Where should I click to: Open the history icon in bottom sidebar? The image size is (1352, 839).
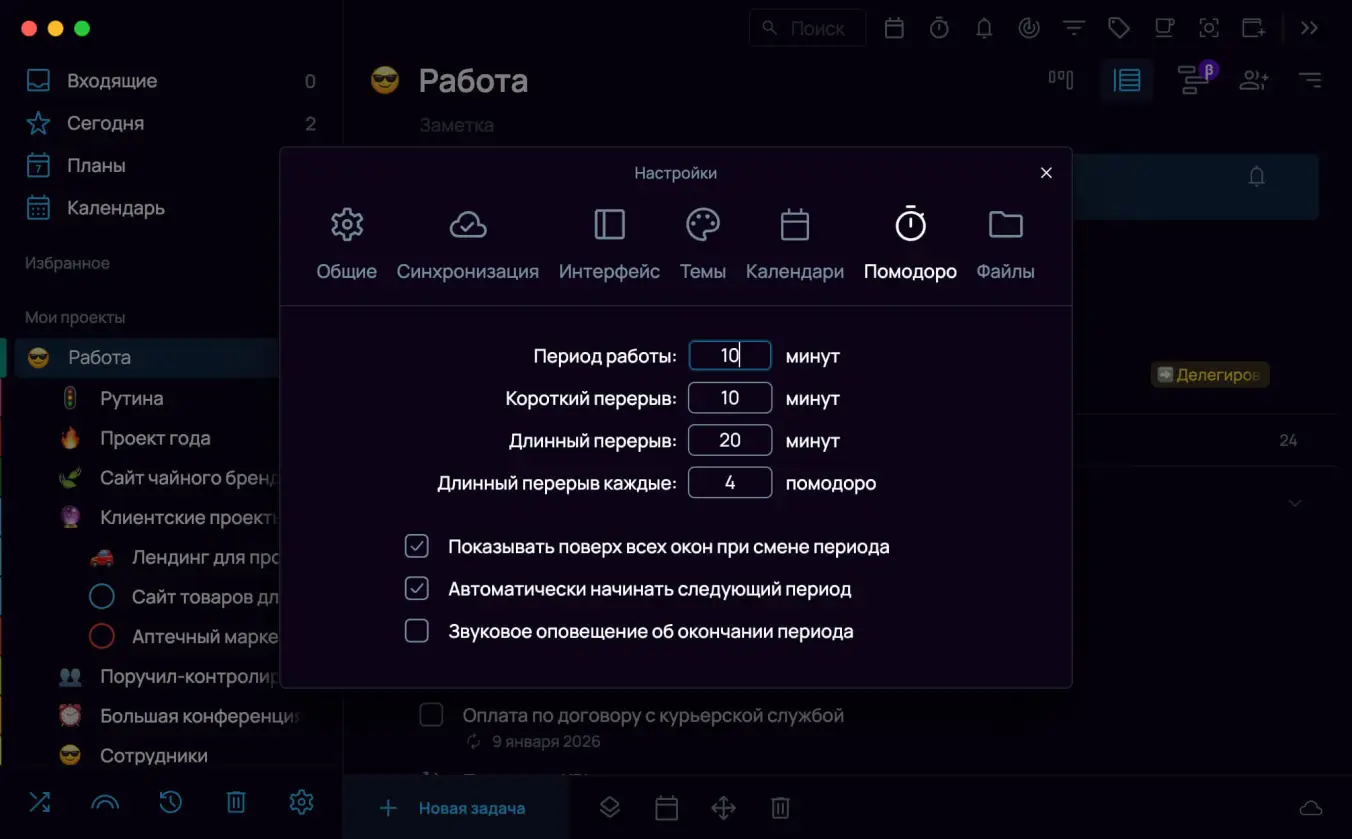(170, 802)
